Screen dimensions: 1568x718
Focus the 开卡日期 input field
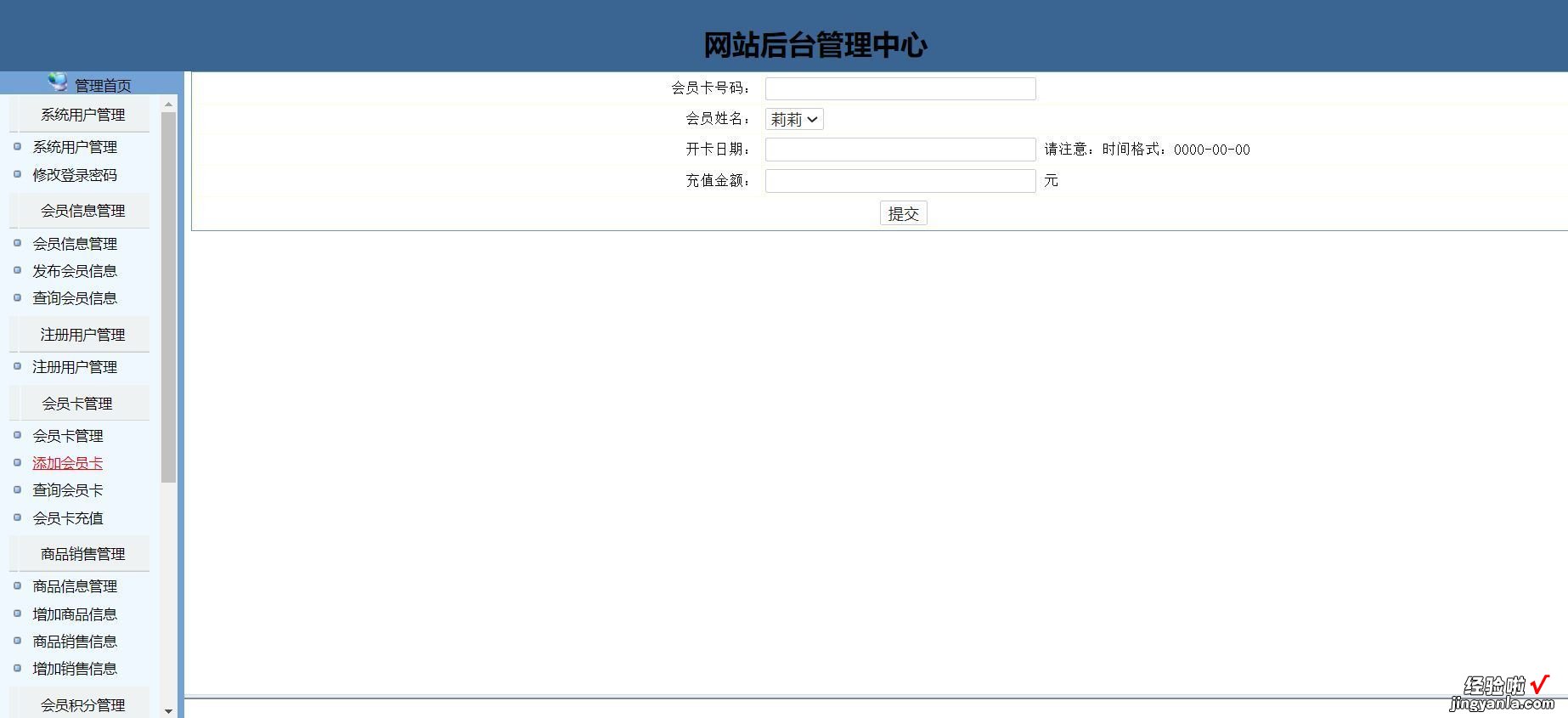click(900, 150)
